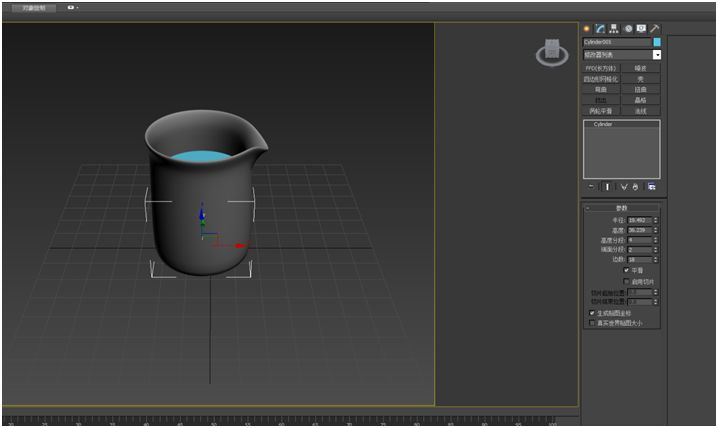The height and width of the screenshot is (428, 718).
Task: Click the small arrow beside the toggle icon
Action: tap(77, 8)
